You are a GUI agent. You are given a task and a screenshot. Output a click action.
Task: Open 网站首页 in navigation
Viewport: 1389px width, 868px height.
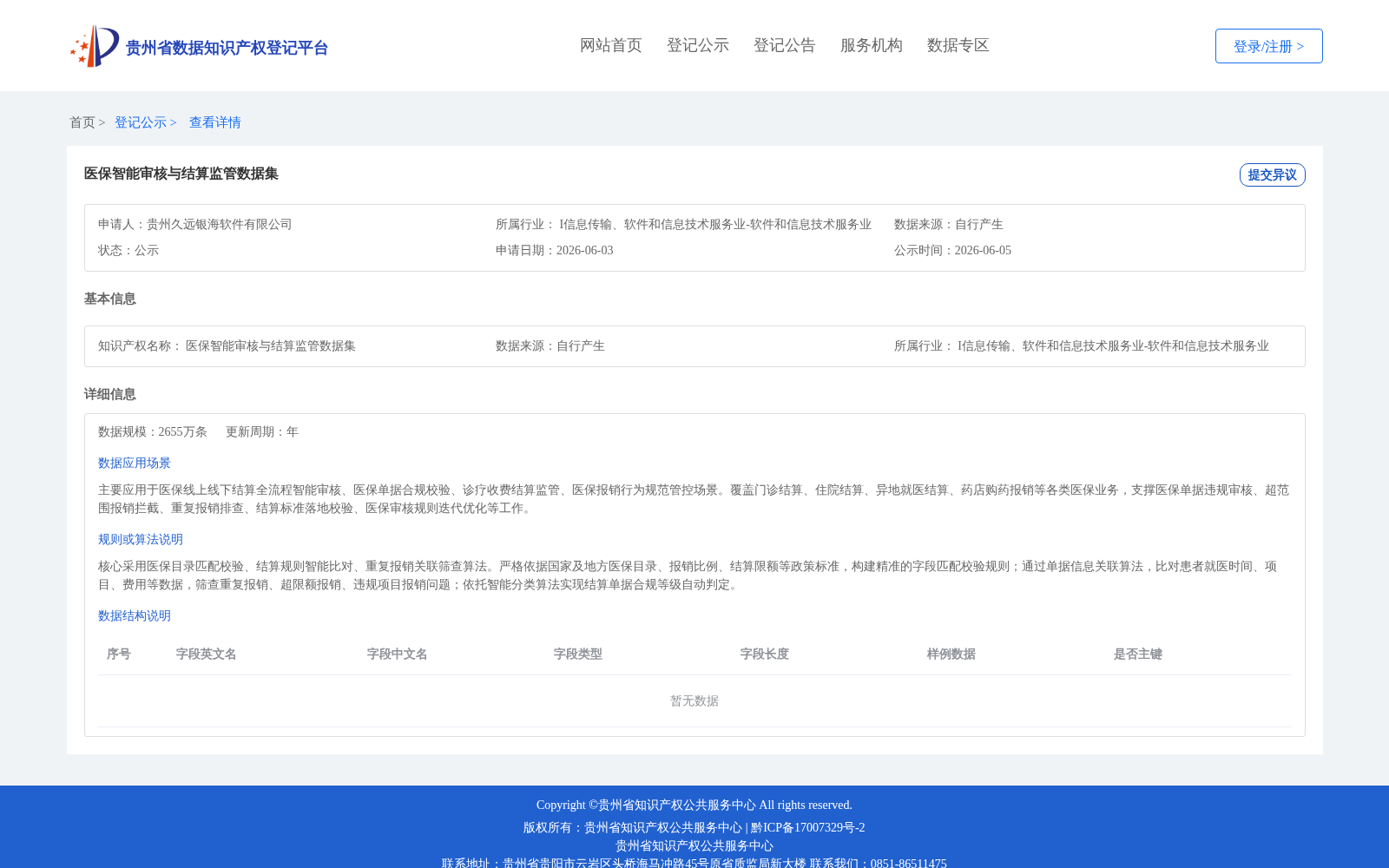[611, 45]
